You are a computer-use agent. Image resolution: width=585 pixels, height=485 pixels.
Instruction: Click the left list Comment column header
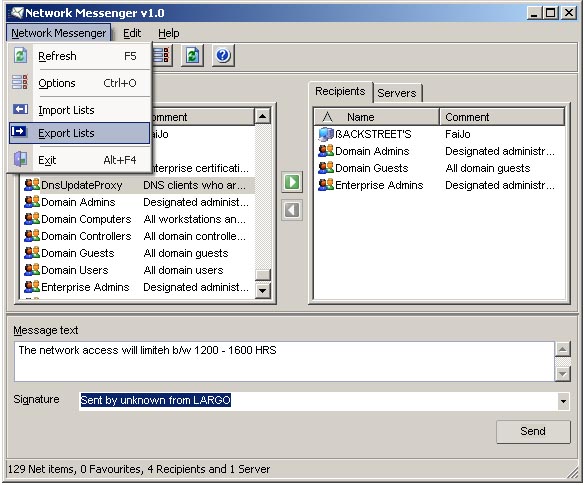click(x=203, y=117)
